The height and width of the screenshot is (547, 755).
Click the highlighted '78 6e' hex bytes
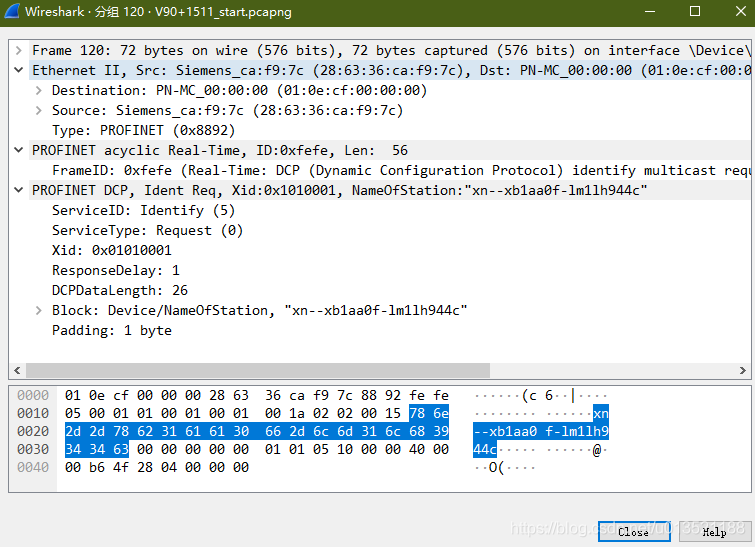coord(429,413)
